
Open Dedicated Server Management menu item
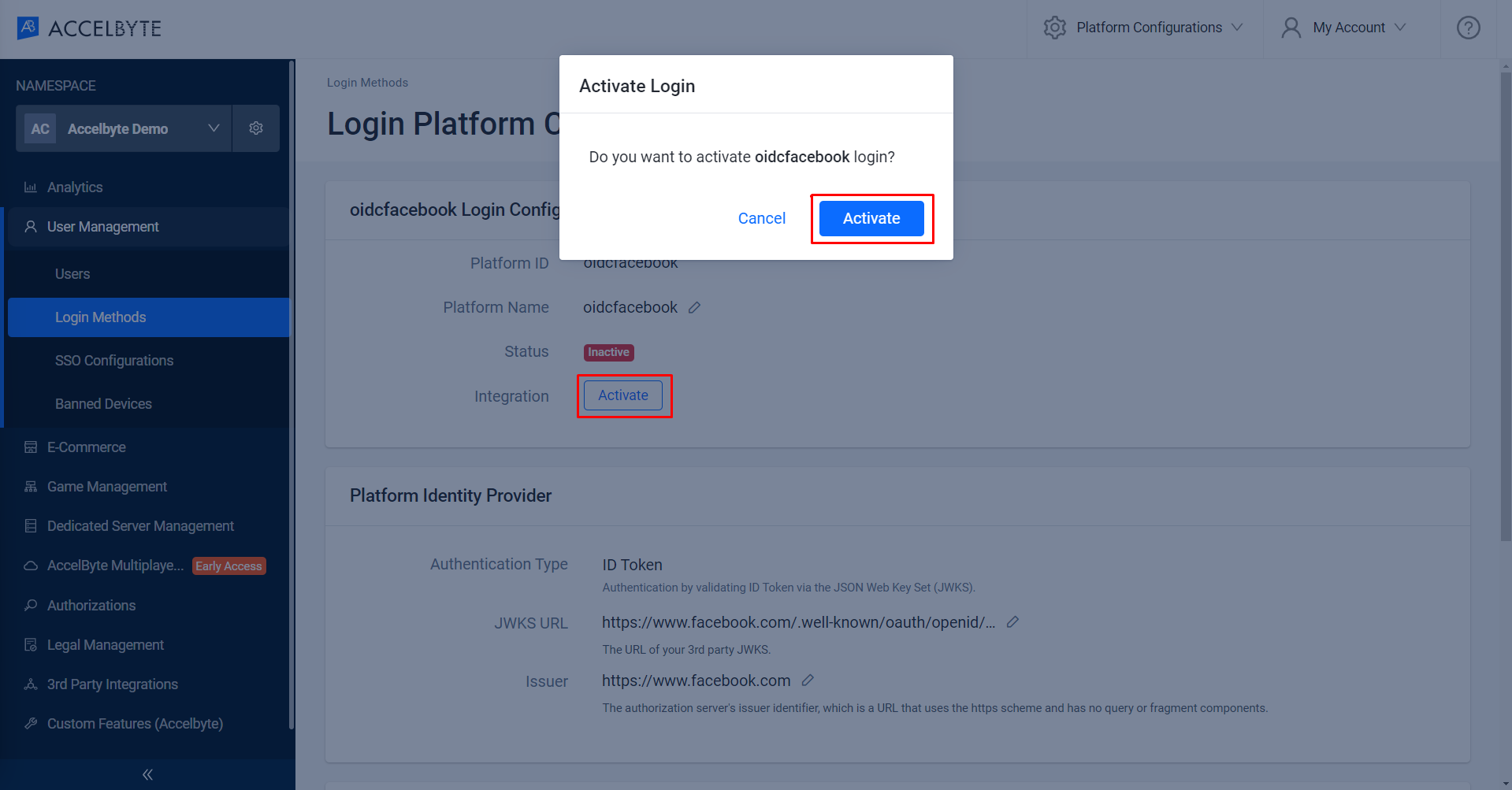149,526
